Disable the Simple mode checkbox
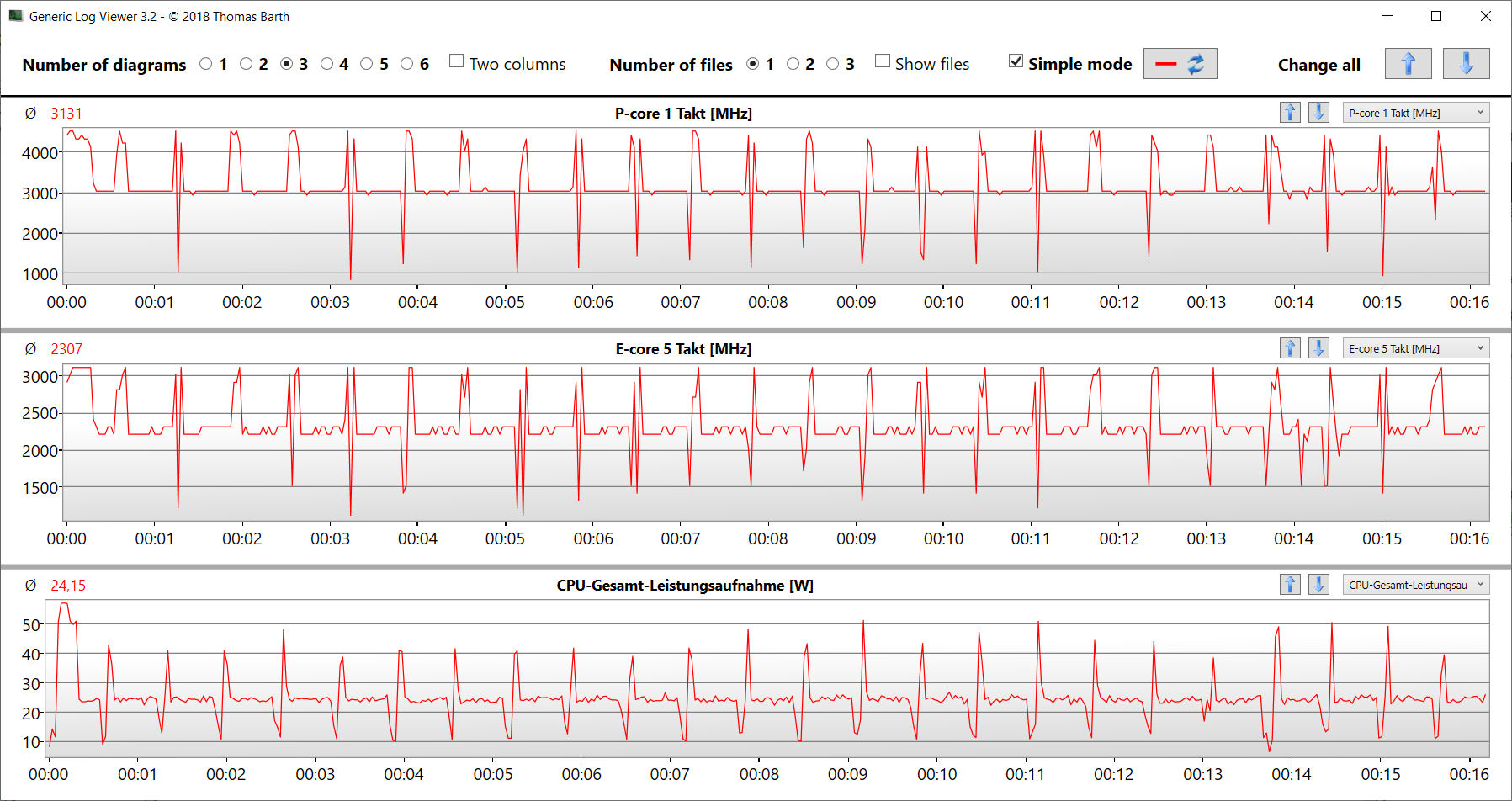The height and width of the screenshot is (801, 1512). coord(1016,61)
